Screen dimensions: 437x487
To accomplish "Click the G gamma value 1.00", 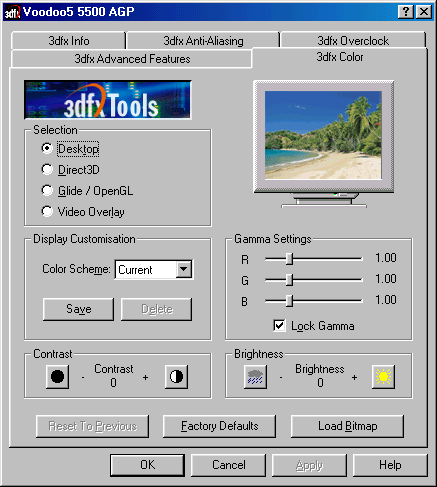I will (386, 279).
